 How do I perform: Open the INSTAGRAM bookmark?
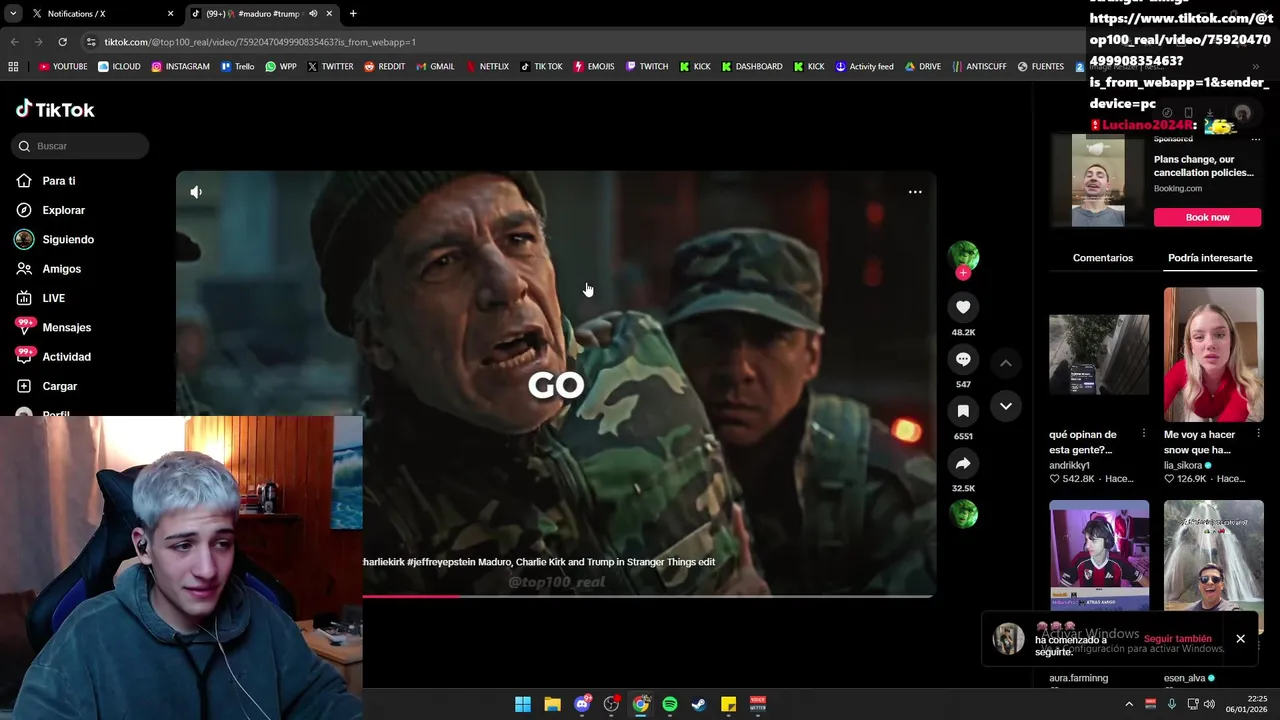coord(181,67)
